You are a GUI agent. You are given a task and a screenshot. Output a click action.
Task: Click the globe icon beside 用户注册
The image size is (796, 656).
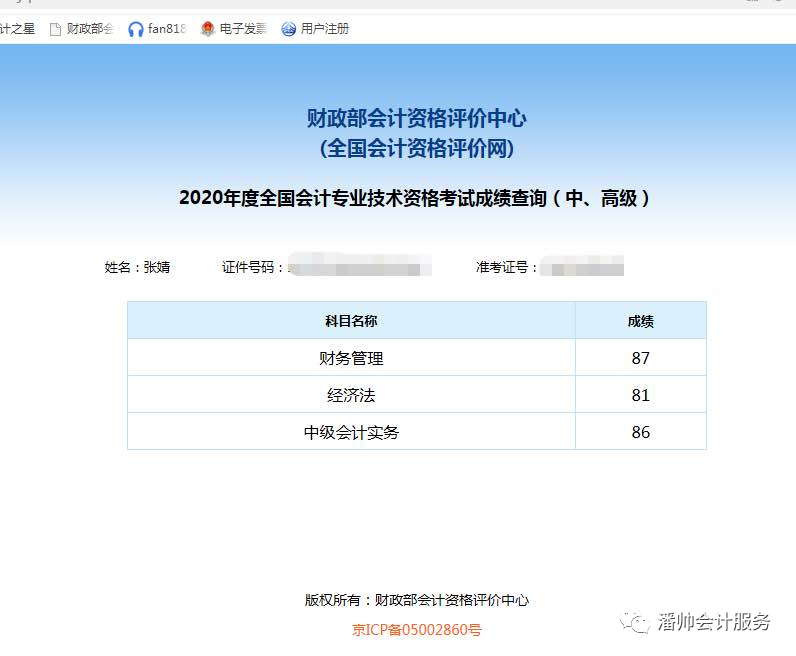click(288, 29)
